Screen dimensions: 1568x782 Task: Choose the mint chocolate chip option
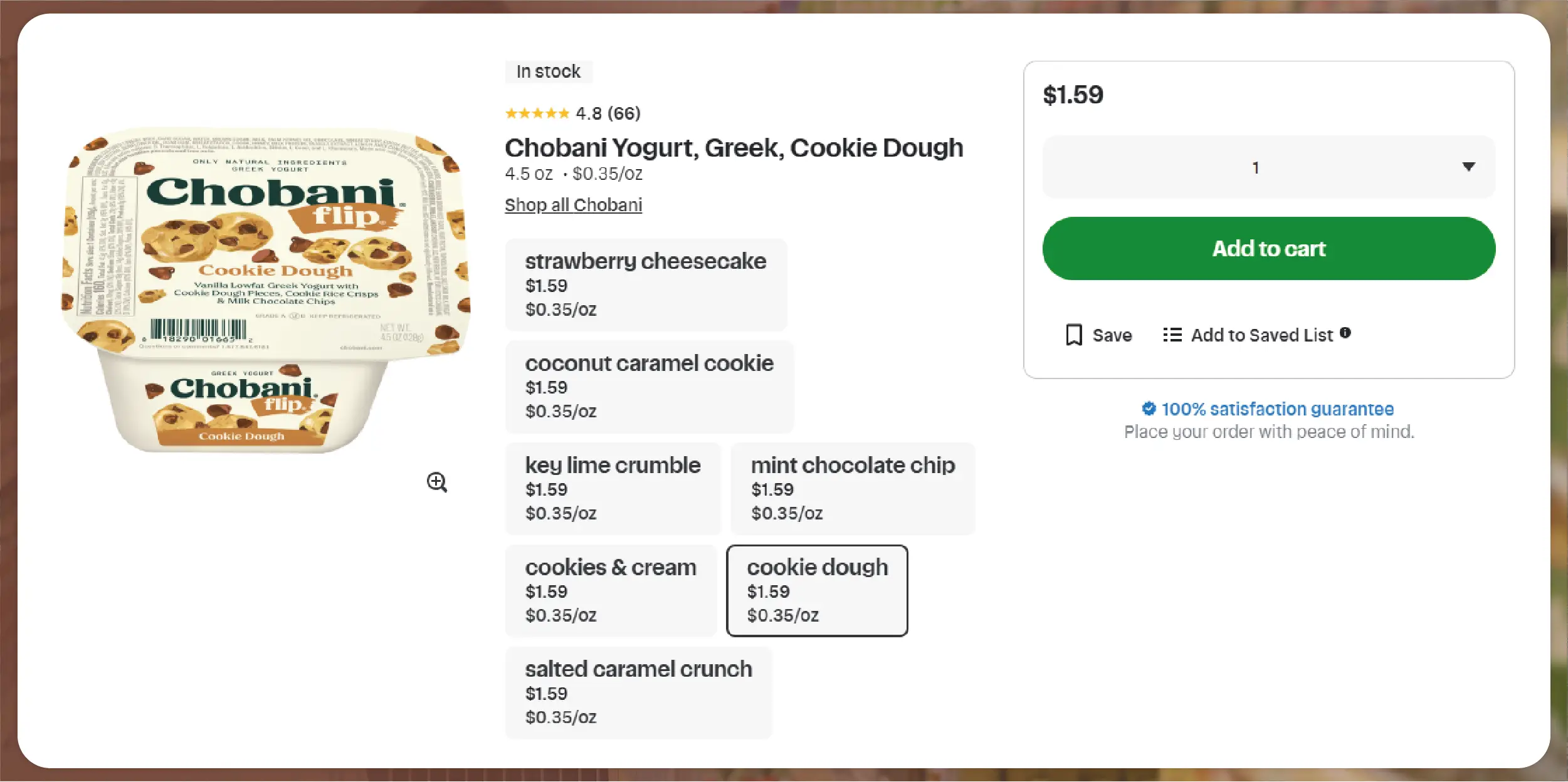click(853, 489)
